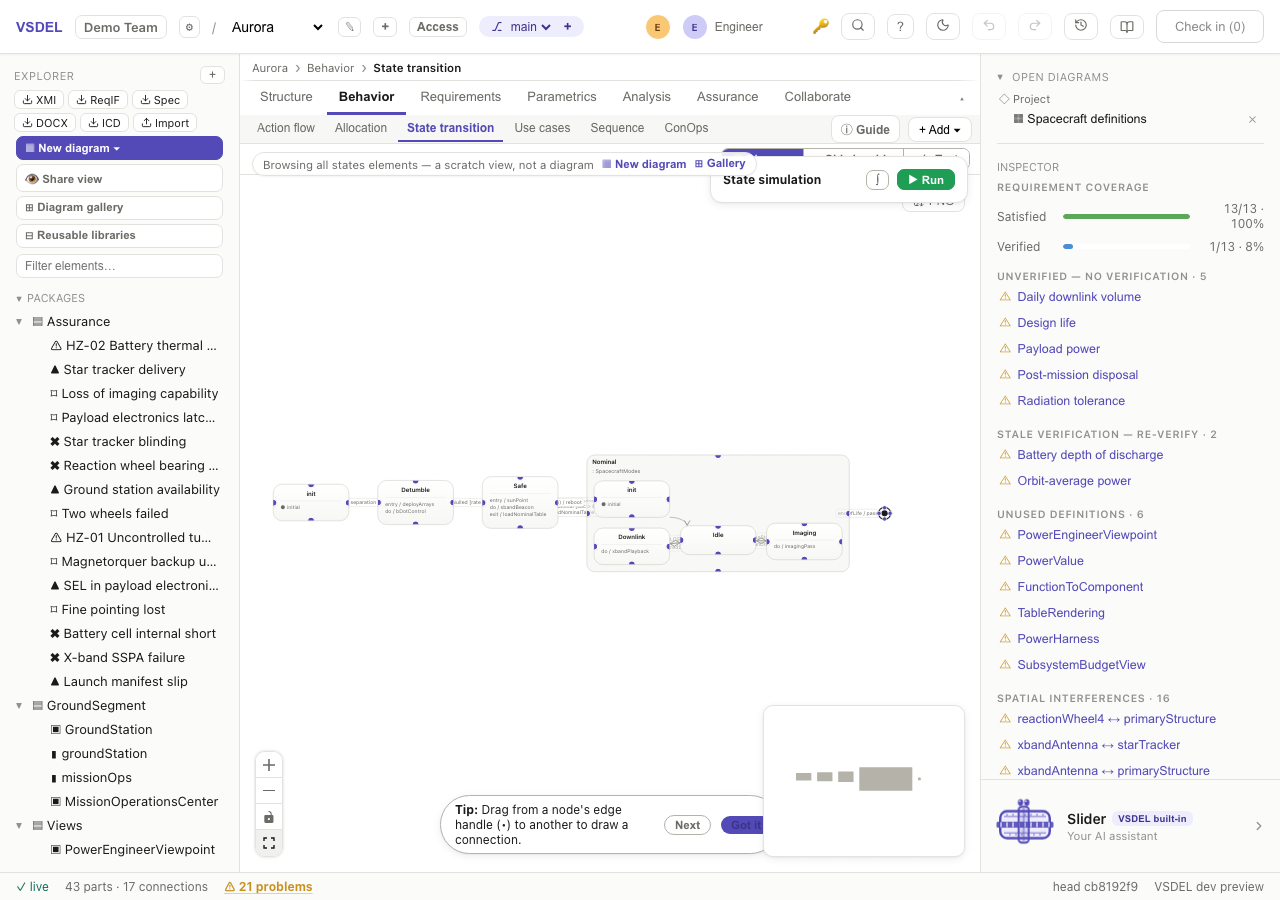Click the undo arrow icon

click(x=989, y=27)
